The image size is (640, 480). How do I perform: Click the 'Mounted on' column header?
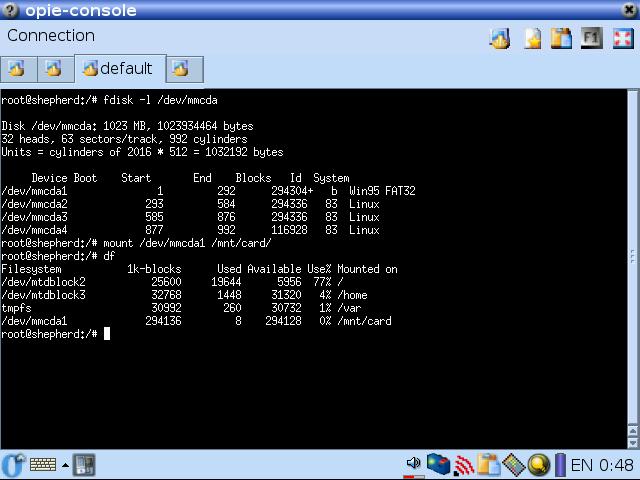coord(367,269)
